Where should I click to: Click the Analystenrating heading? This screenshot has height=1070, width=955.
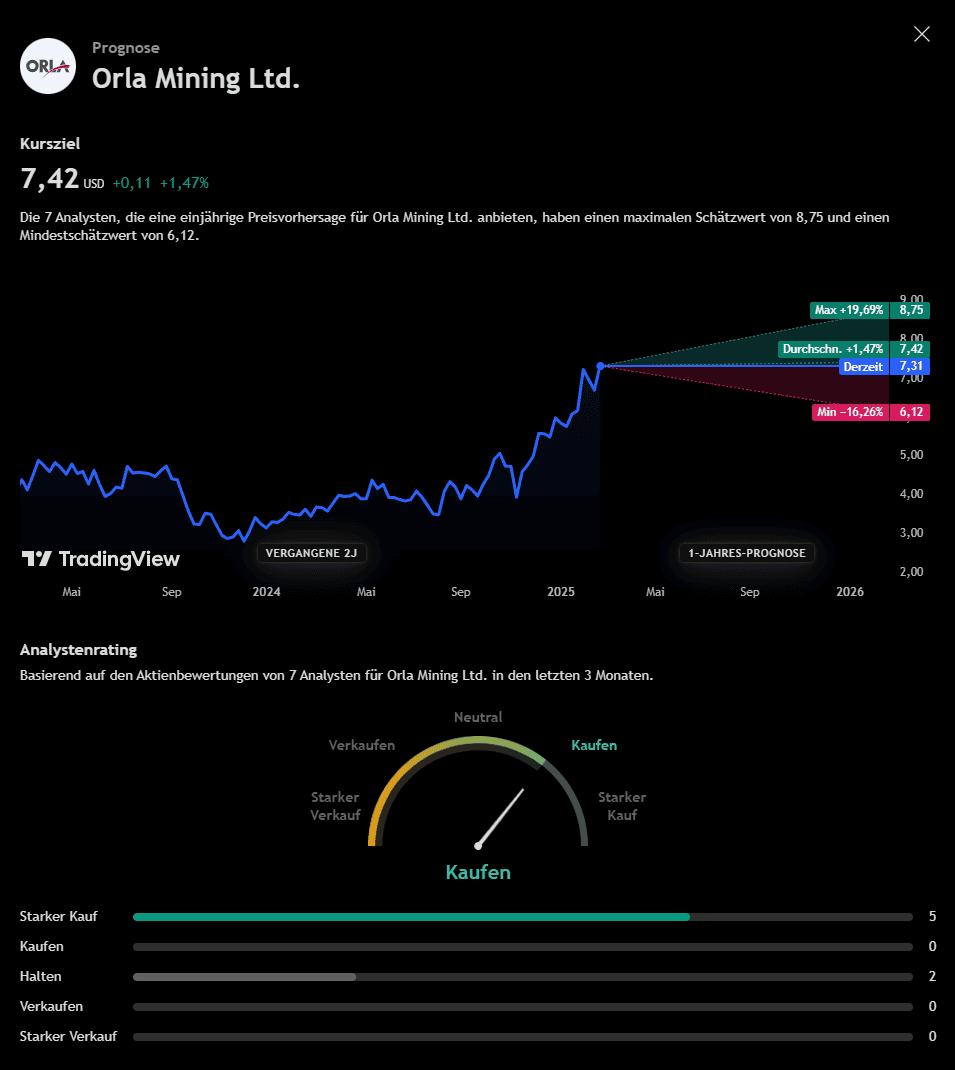coord(79,650)
